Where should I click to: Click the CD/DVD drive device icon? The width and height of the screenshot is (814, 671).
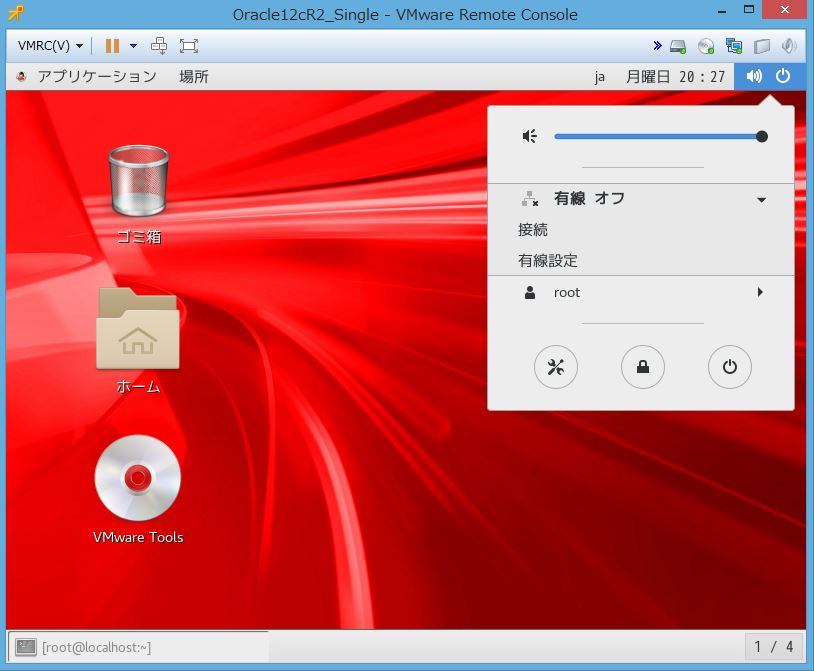click(x=706, y=46)
